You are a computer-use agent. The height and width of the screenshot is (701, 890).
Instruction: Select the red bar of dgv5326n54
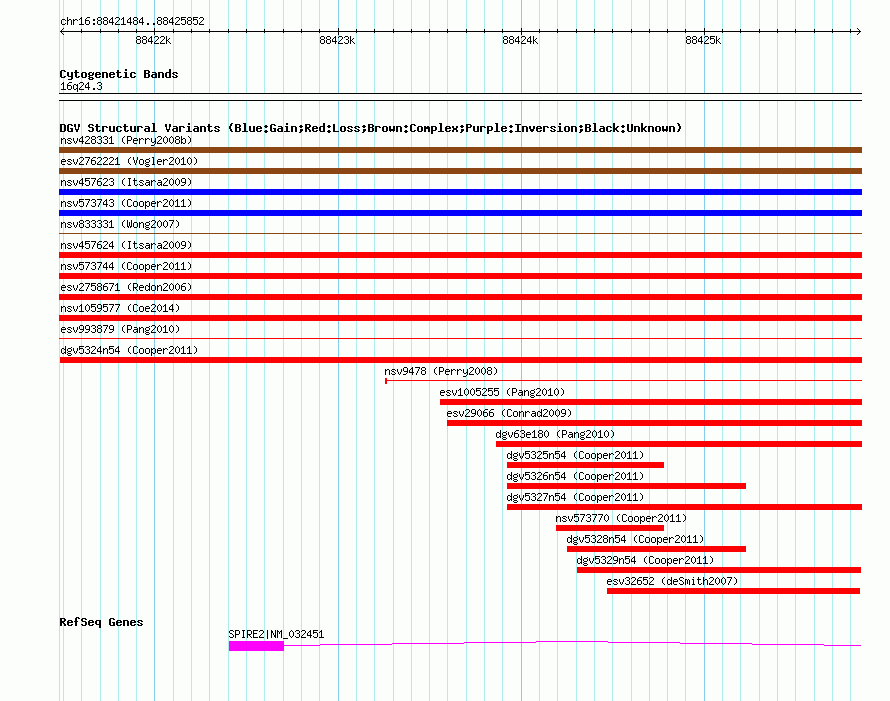pyautogui.click(x=626, y=486)
